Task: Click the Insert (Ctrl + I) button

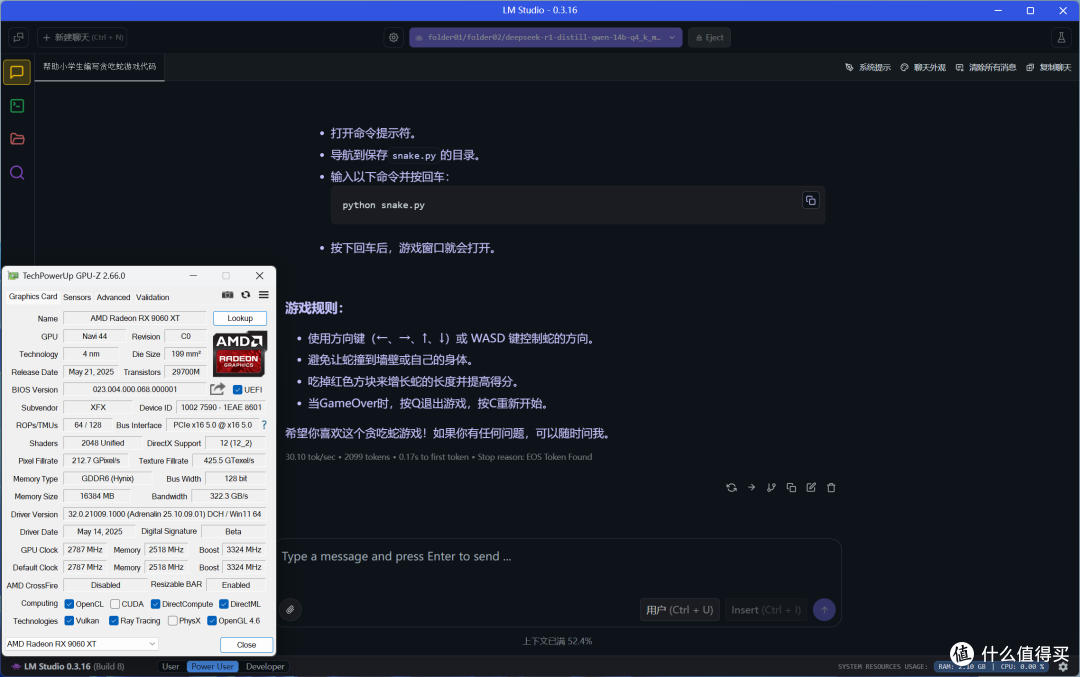Action: tap(766, 610)
